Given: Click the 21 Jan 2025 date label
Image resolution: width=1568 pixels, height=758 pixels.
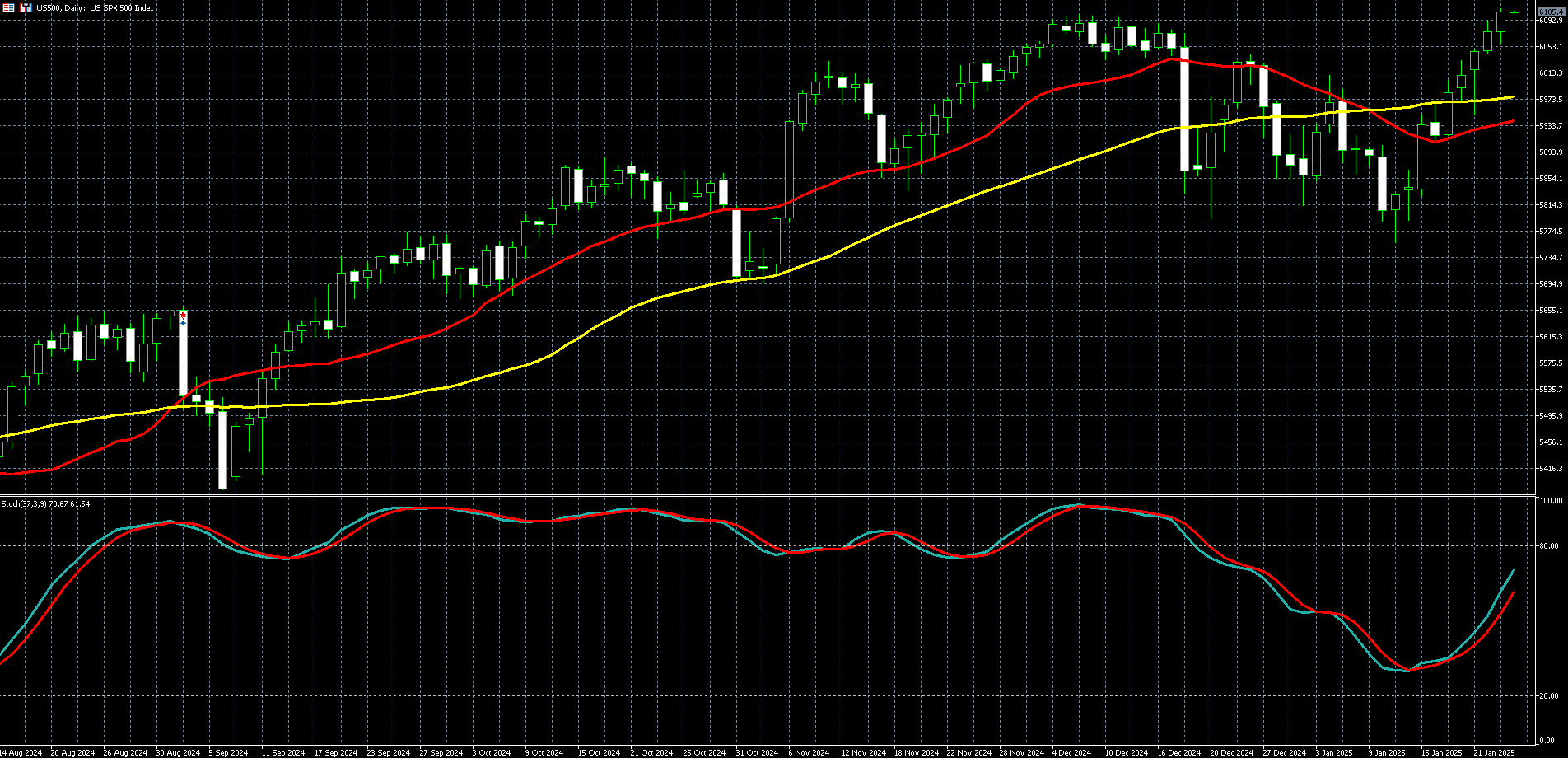Looking at the screenshot, I should pos(1494,752).
